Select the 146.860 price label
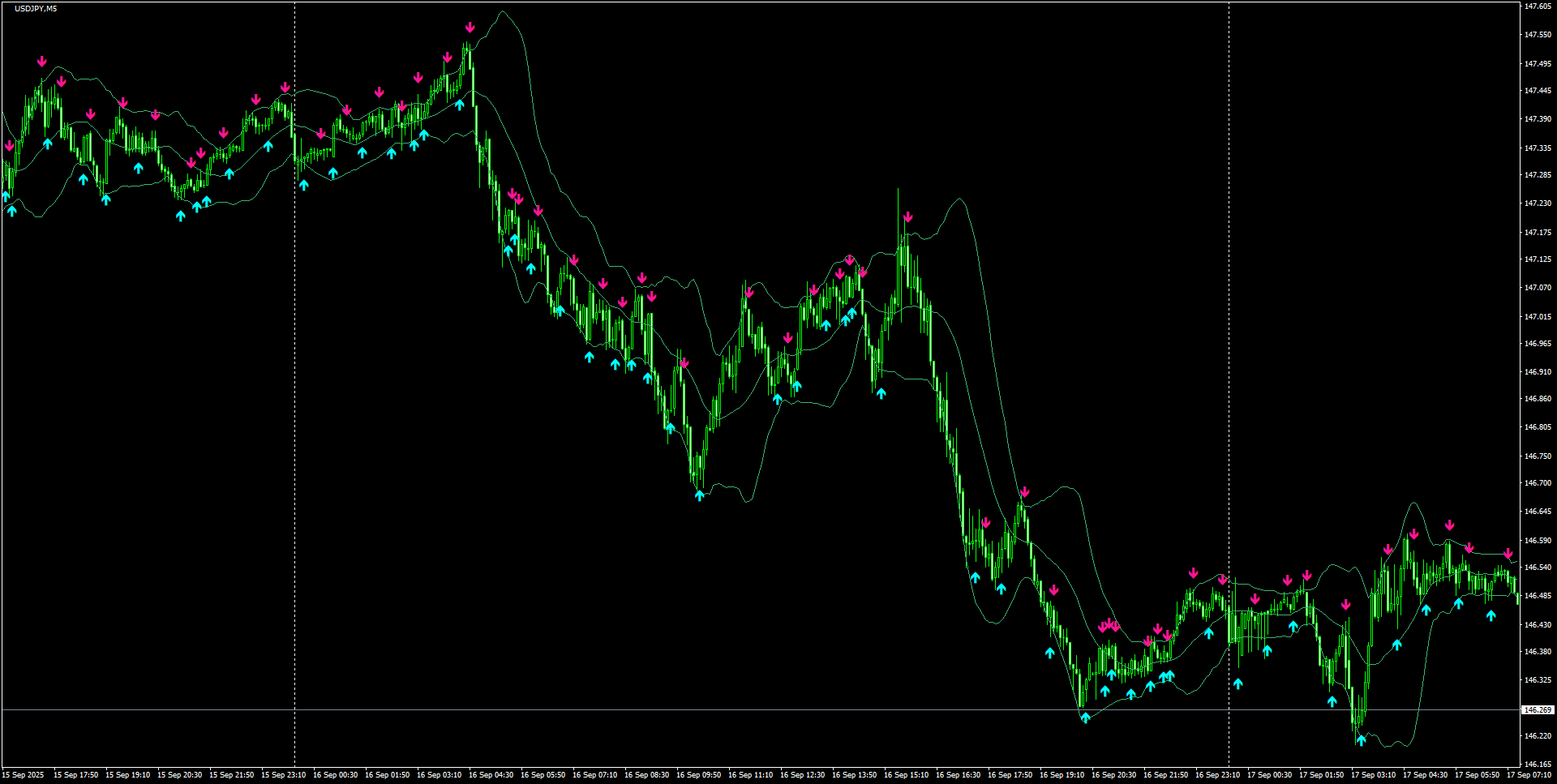The height and width of the screenshot is (784, 1557). pyautogui.click(x=1538, y=399)
